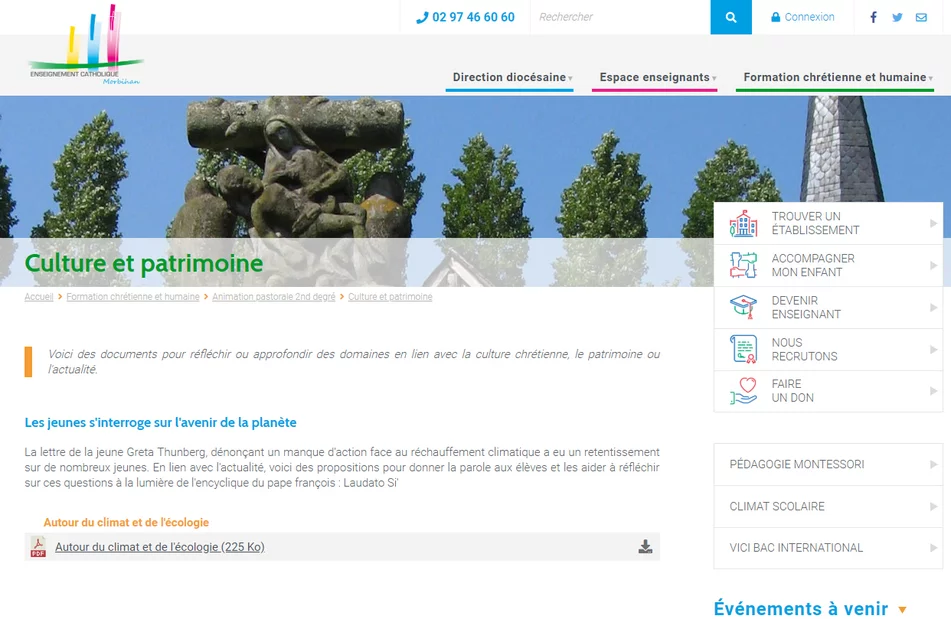Viewport: 951px width, 619px height.
Task: Expand the Direction diocésaine menu
Action: pyautogui.click(x=511, y=77)
